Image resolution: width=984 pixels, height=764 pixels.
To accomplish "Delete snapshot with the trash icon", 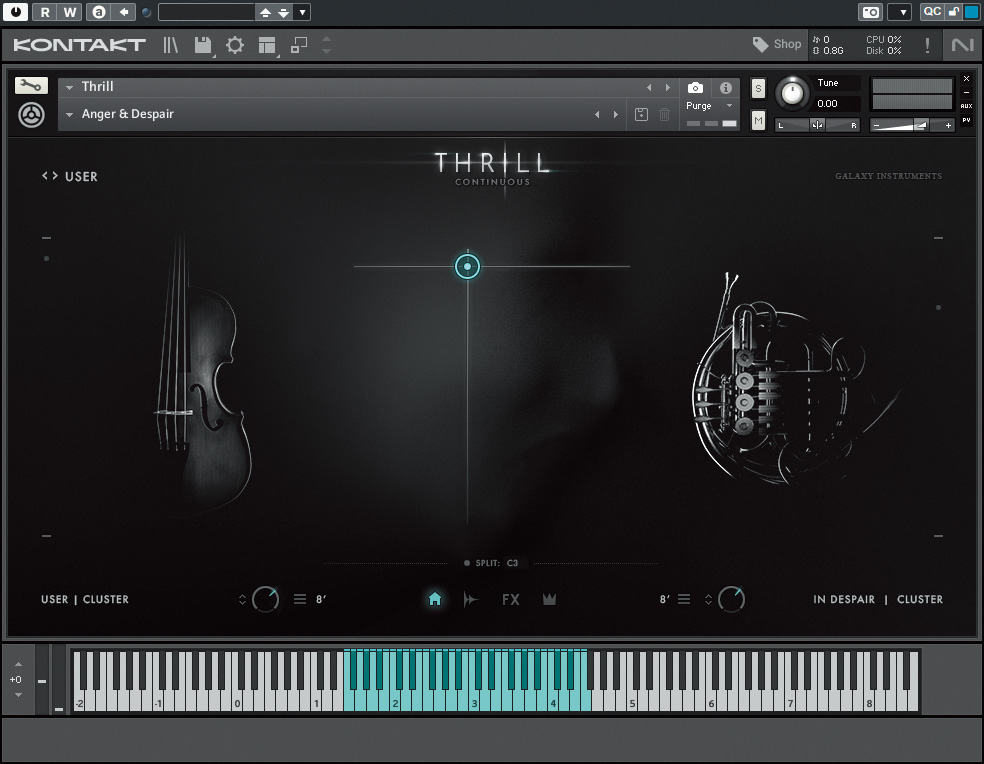I will [664, 114].
